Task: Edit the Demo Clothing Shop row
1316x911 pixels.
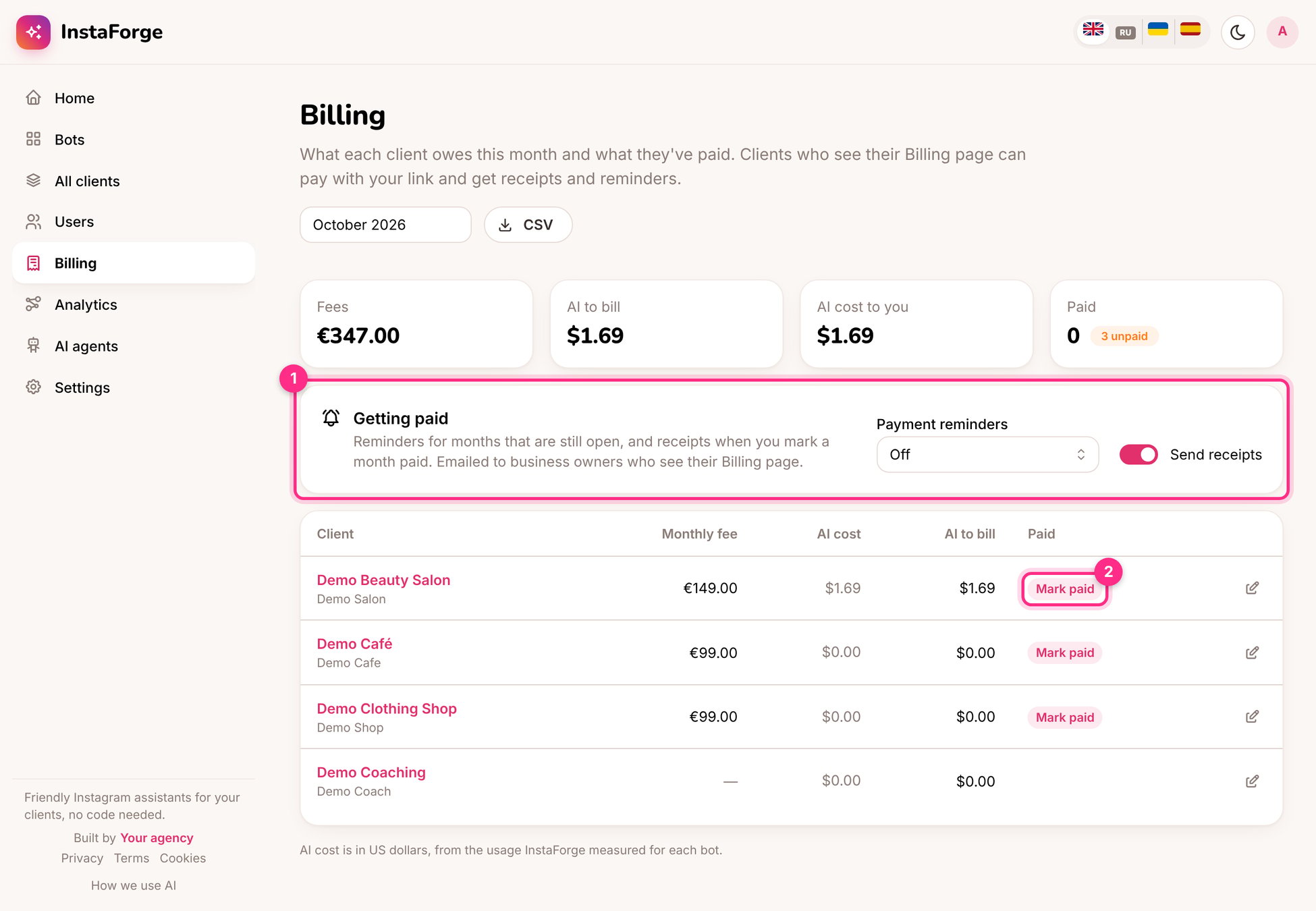Action: click(x=1252, y=717)
